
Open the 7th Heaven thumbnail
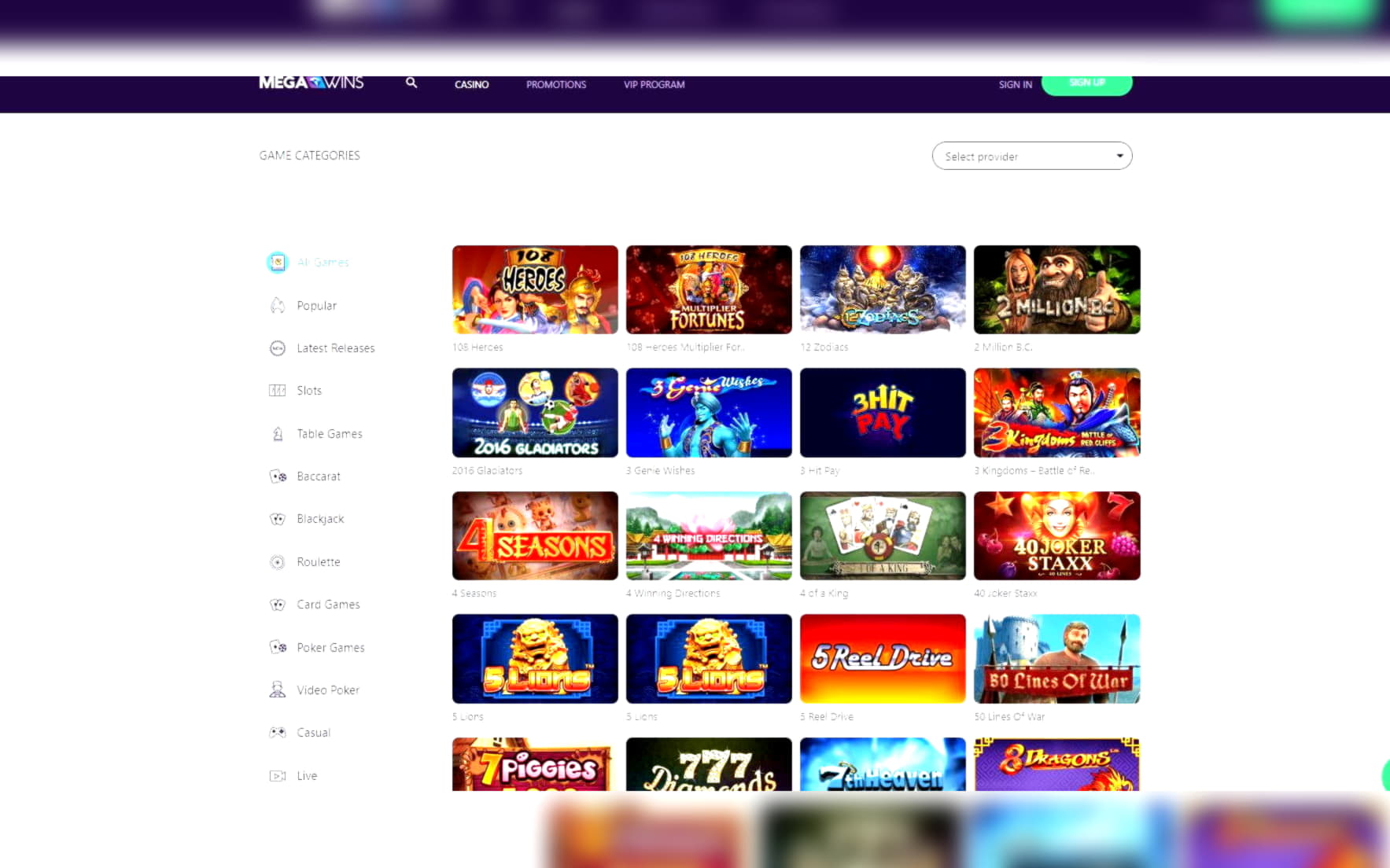pyautogui.click(x=883, y=764)
